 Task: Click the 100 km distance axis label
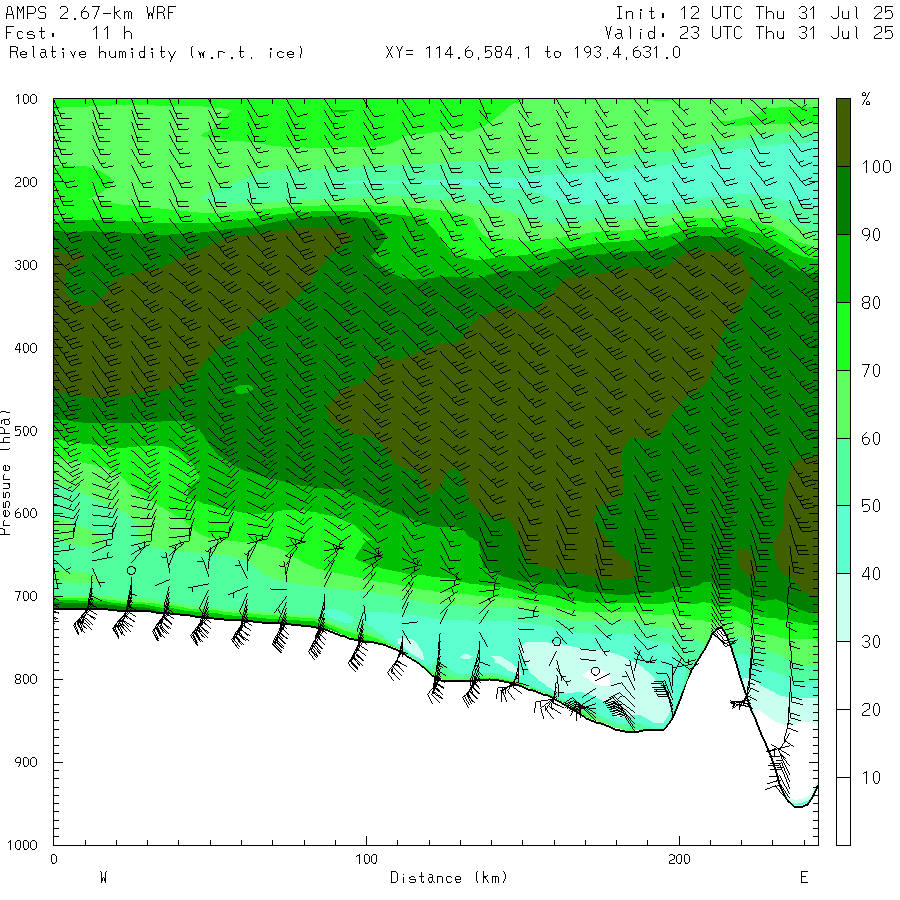(366, 859)
